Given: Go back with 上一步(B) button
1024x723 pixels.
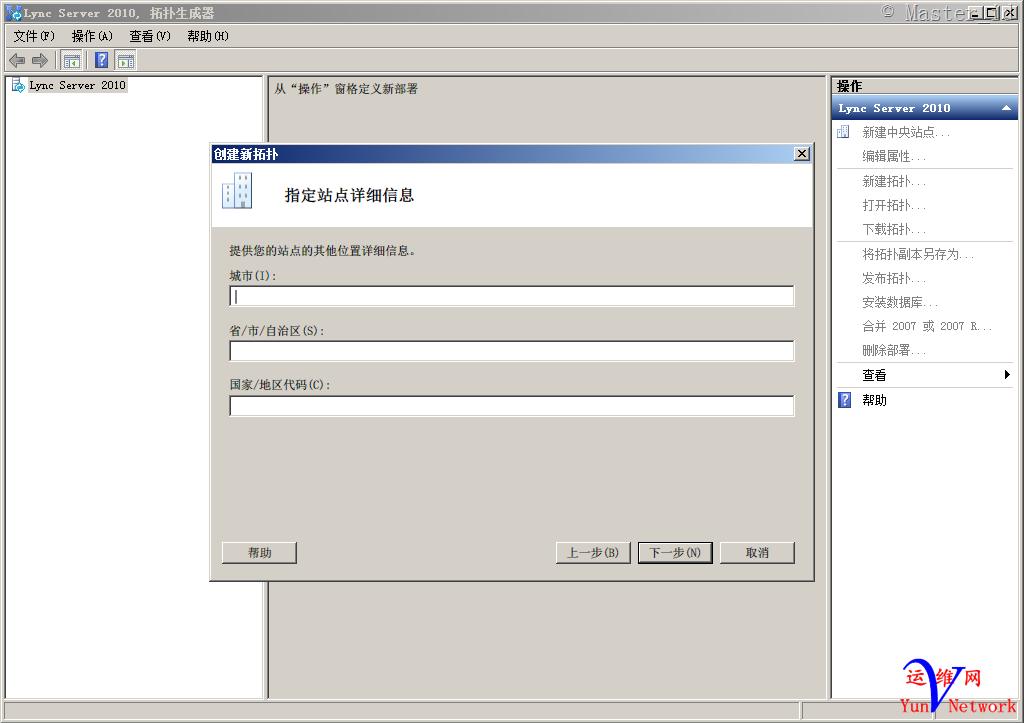Looking at the screenshot, I should (x=593, y=553).
